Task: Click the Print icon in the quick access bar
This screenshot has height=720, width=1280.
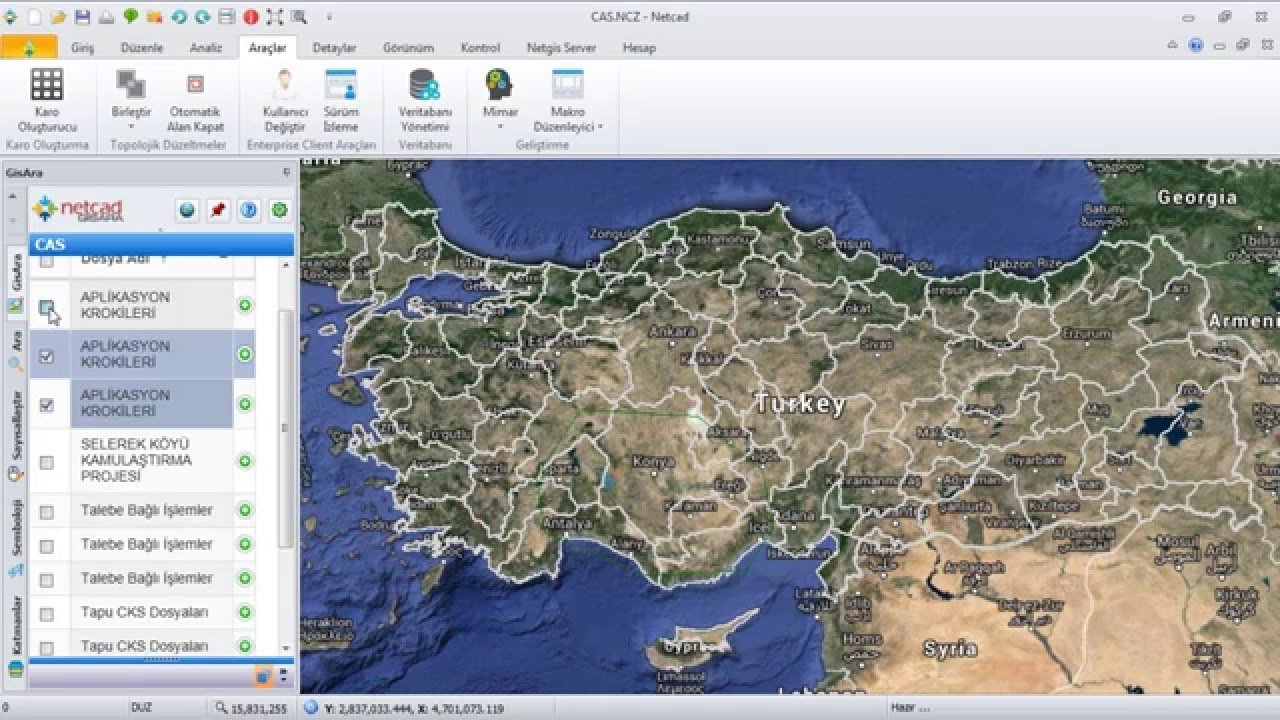Action: 106,17
